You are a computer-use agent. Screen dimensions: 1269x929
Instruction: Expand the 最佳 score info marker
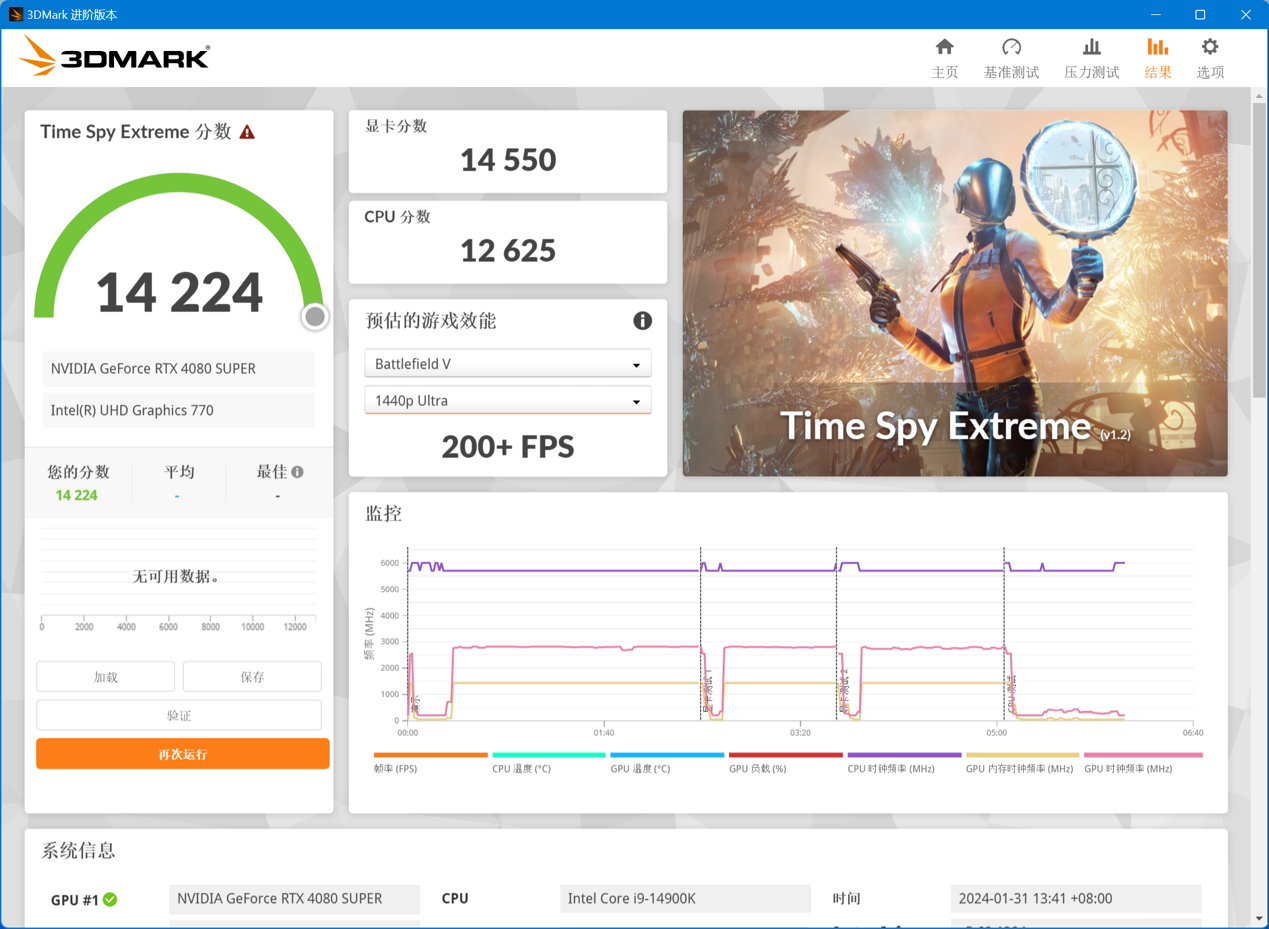(297, 470)
